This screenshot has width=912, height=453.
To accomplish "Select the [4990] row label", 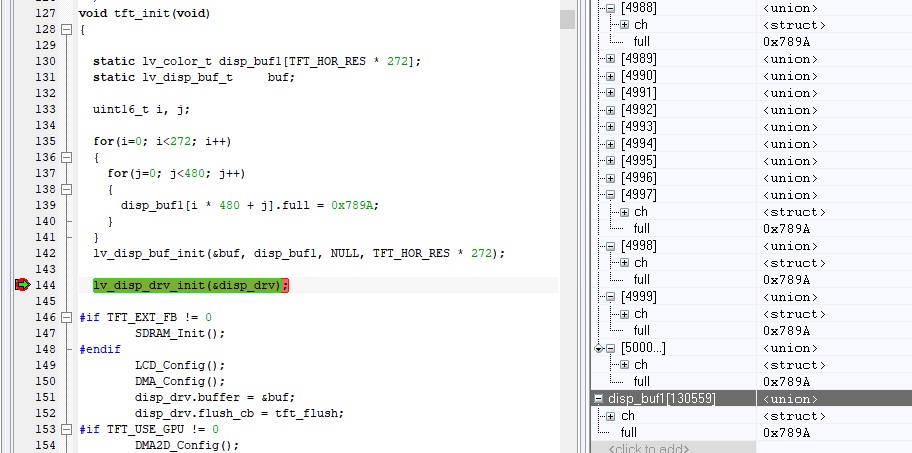I will click(x=639, y=76).
